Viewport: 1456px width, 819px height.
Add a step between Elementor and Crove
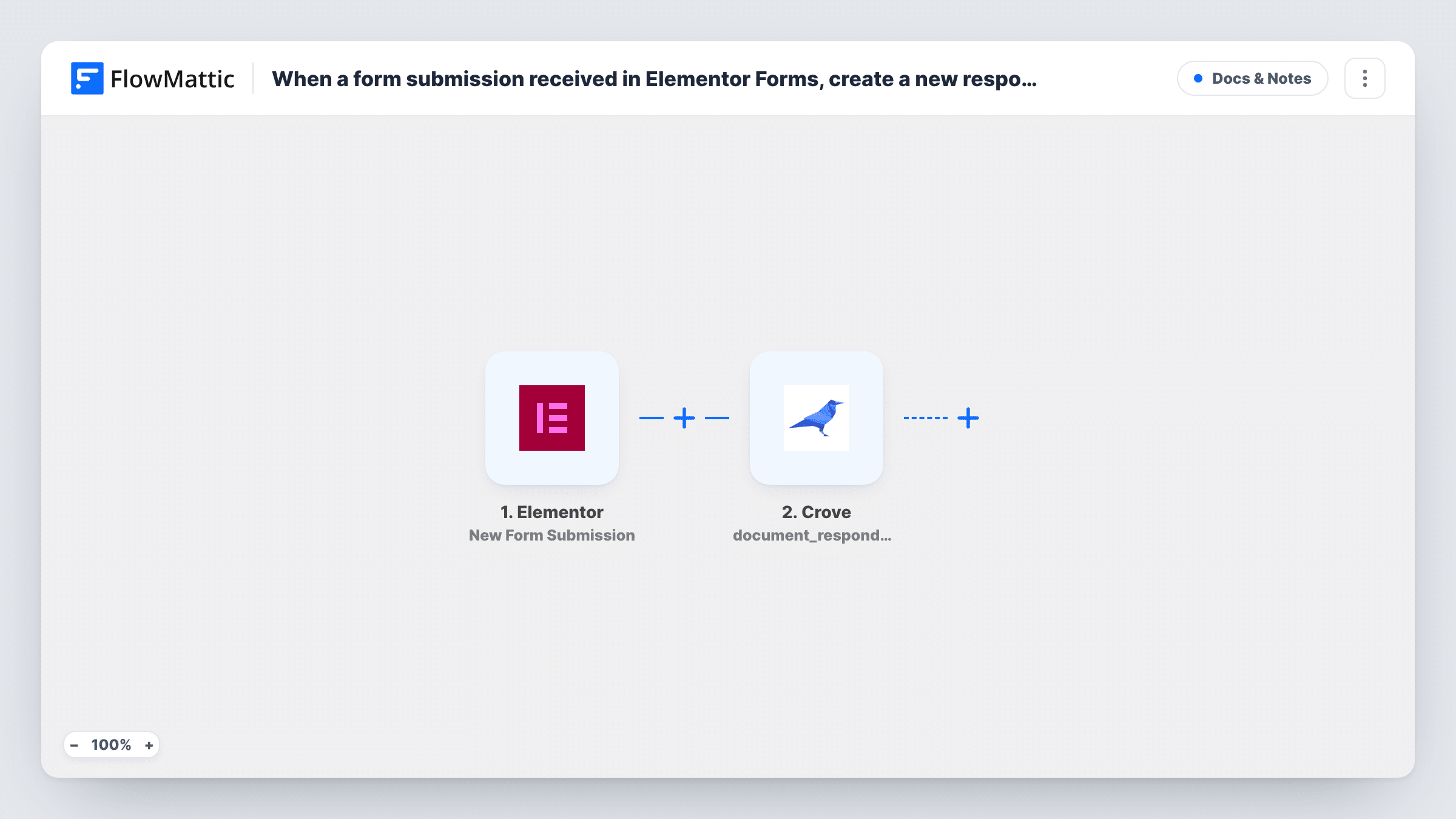click(x=684, y=418)
